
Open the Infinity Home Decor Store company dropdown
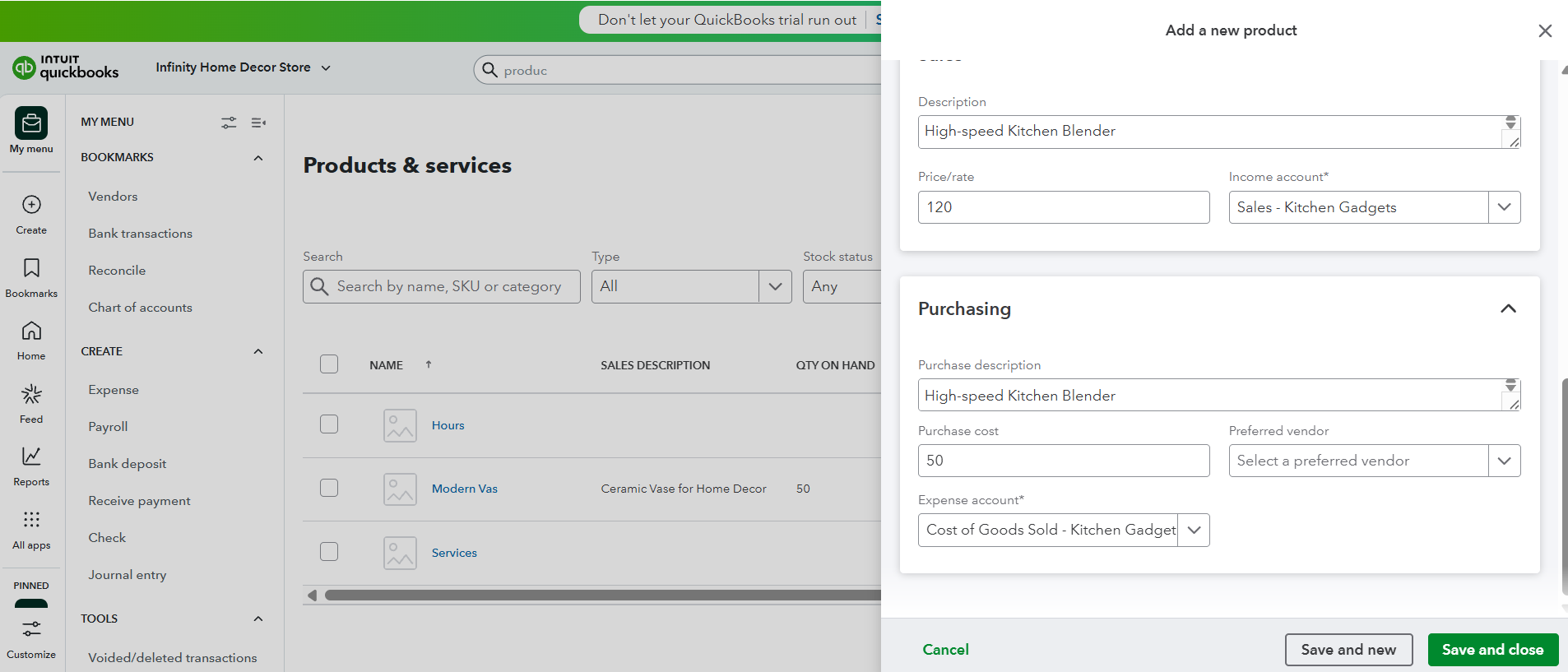(244, 67)
